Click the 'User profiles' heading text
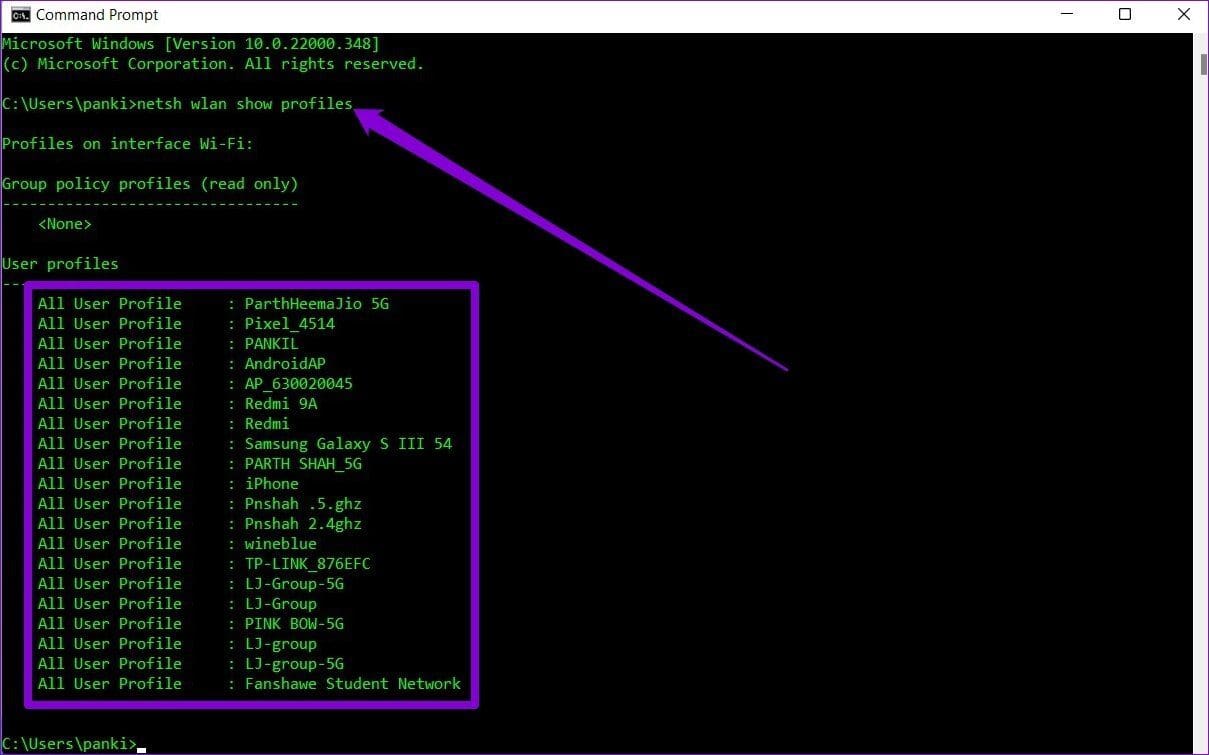 (60, 264)
